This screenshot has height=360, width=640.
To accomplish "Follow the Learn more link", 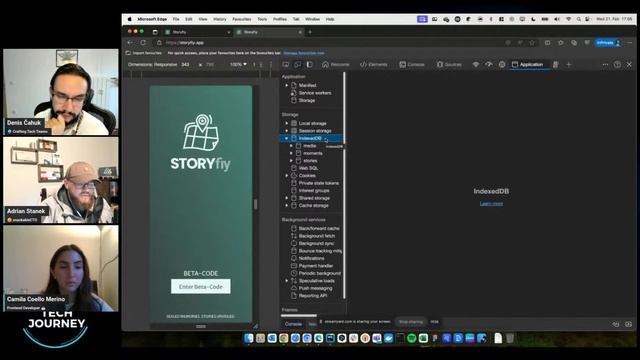I will pyautogui.click(x=491, y=204).
